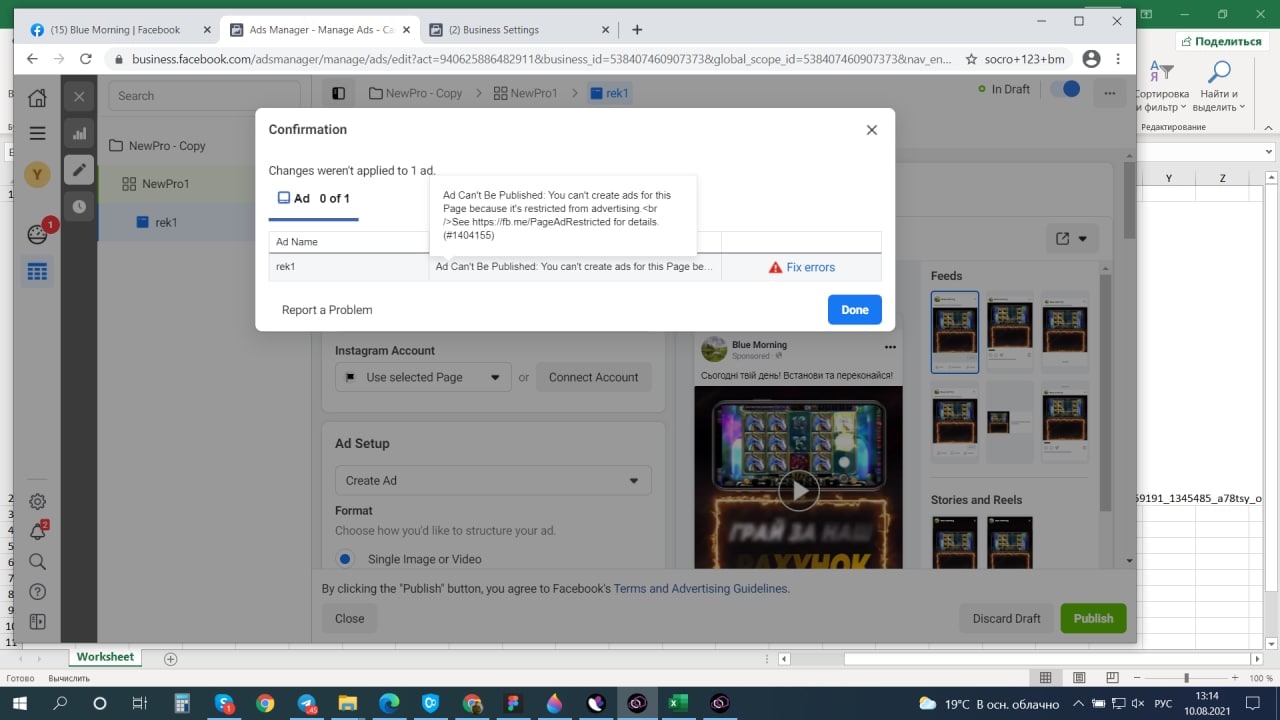The height and width of the screenshot is (720, 1280).
Task: Switch to the Blue Morning Facebook tab
Action: coord(118,30)
